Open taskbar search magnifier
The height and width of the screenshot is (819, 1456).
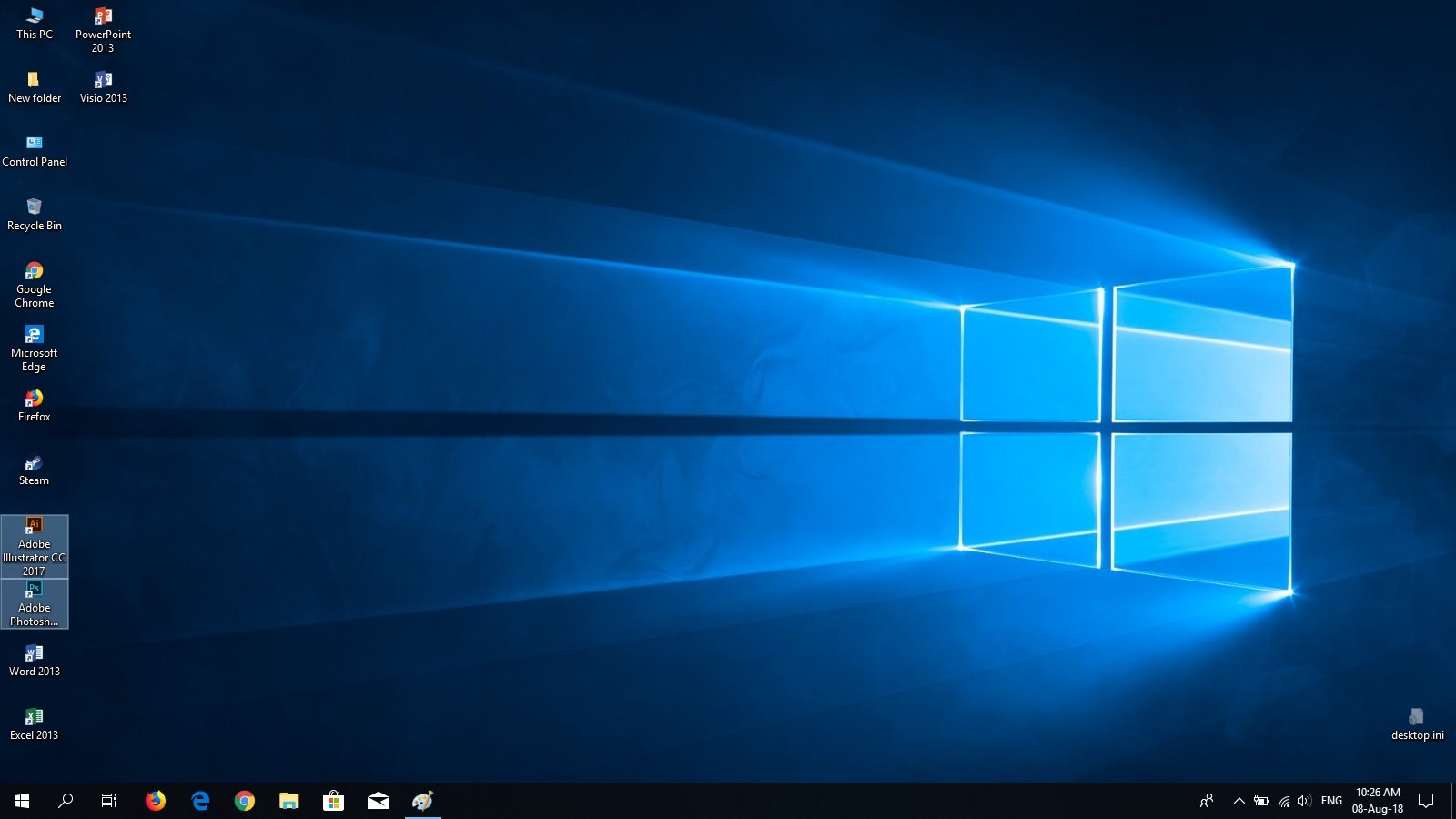pos(66,801)
